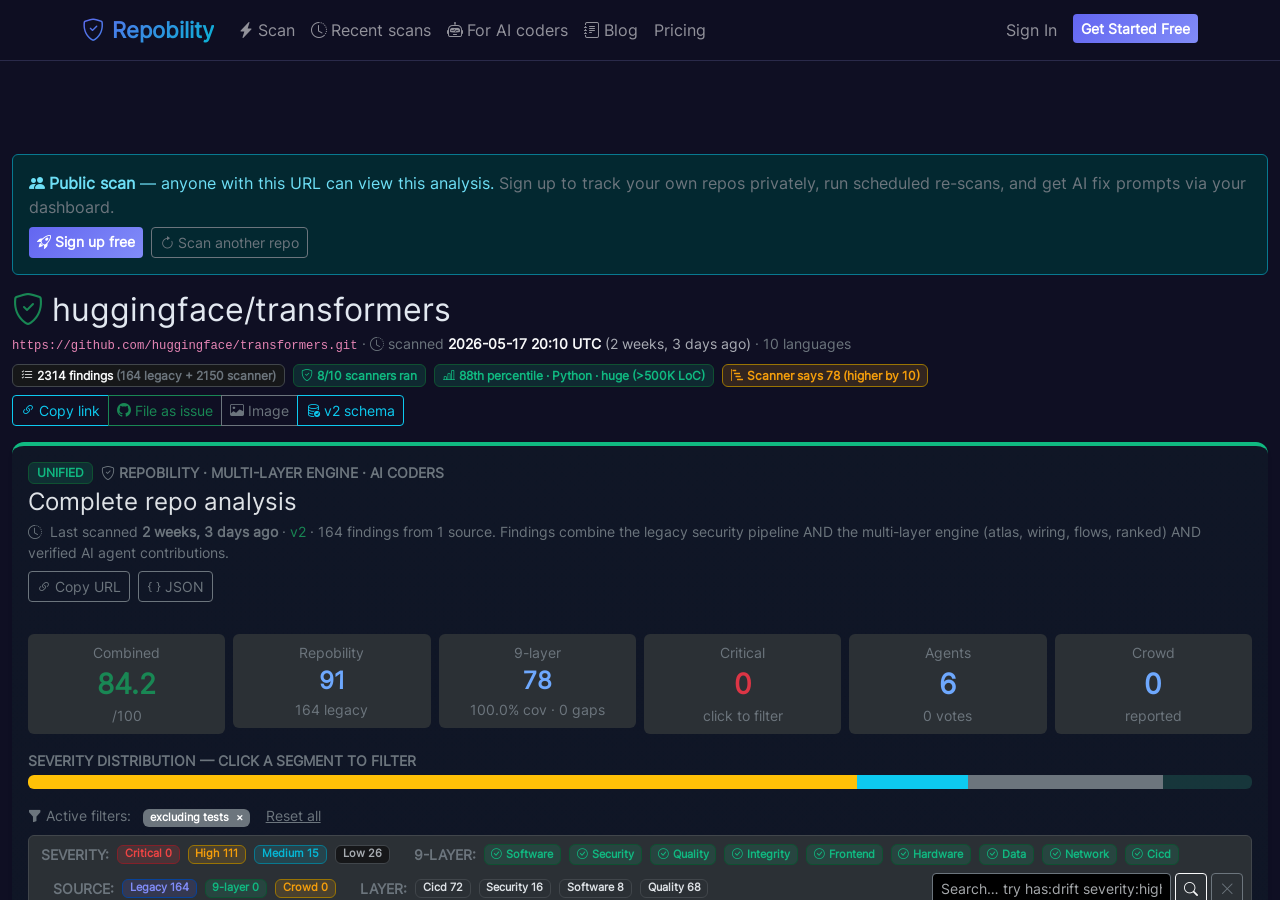The image size is (1280, 900).
Task: Filter by Quality 68 layer
Action: tap(674, 888)
